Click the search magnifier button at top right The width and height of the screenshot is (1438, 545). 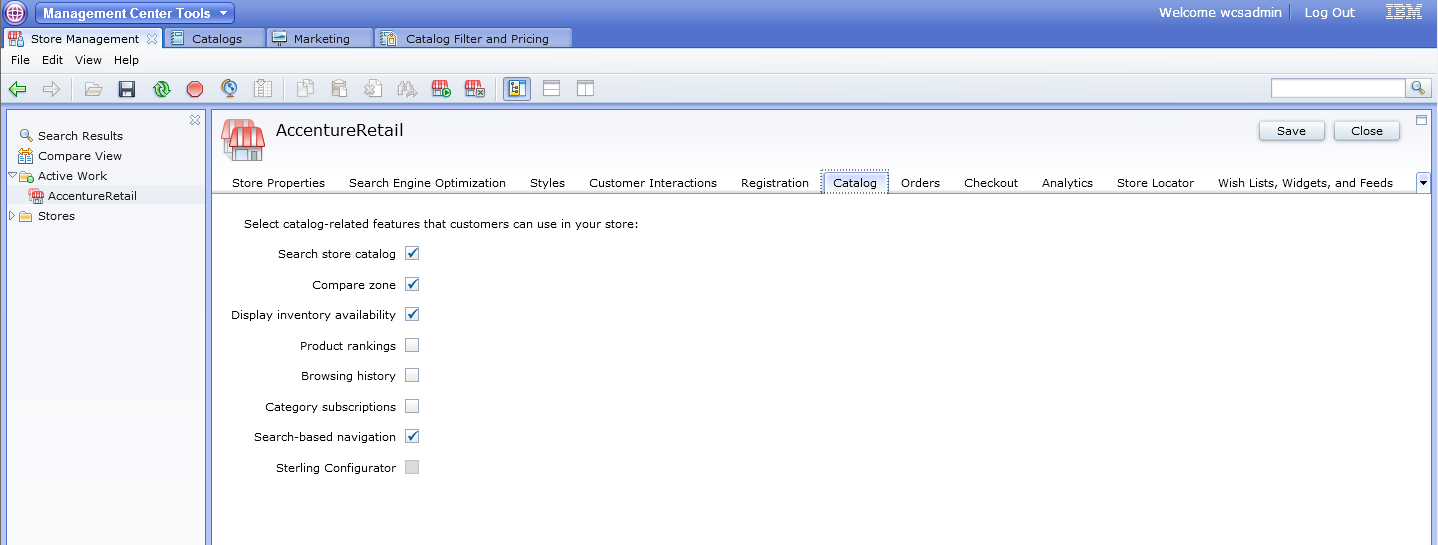[1418, 88]
